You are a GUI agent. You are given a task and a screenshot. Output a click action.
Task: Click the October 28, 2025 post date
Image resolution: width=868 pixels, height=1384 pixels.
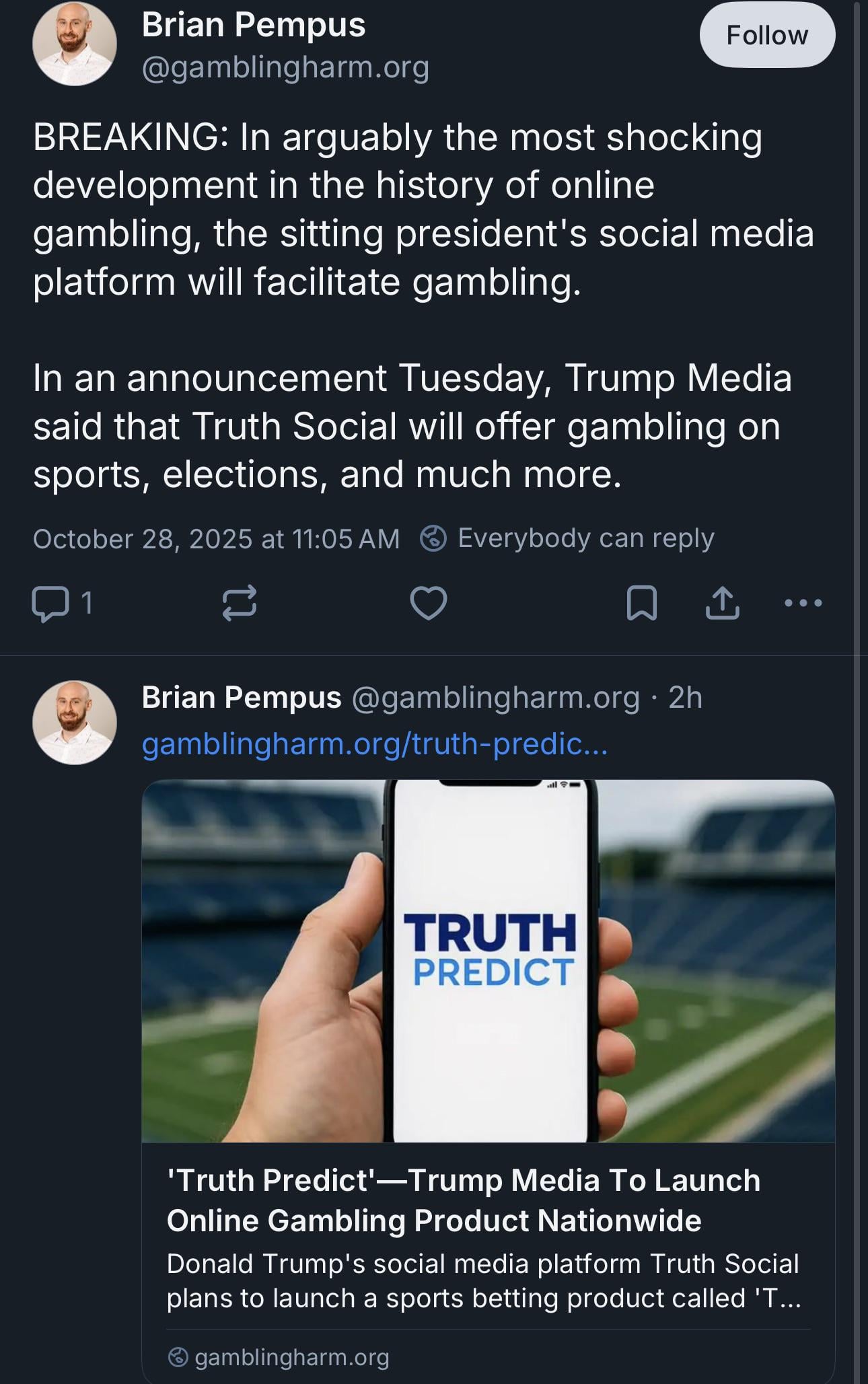(x=216, y=539)
